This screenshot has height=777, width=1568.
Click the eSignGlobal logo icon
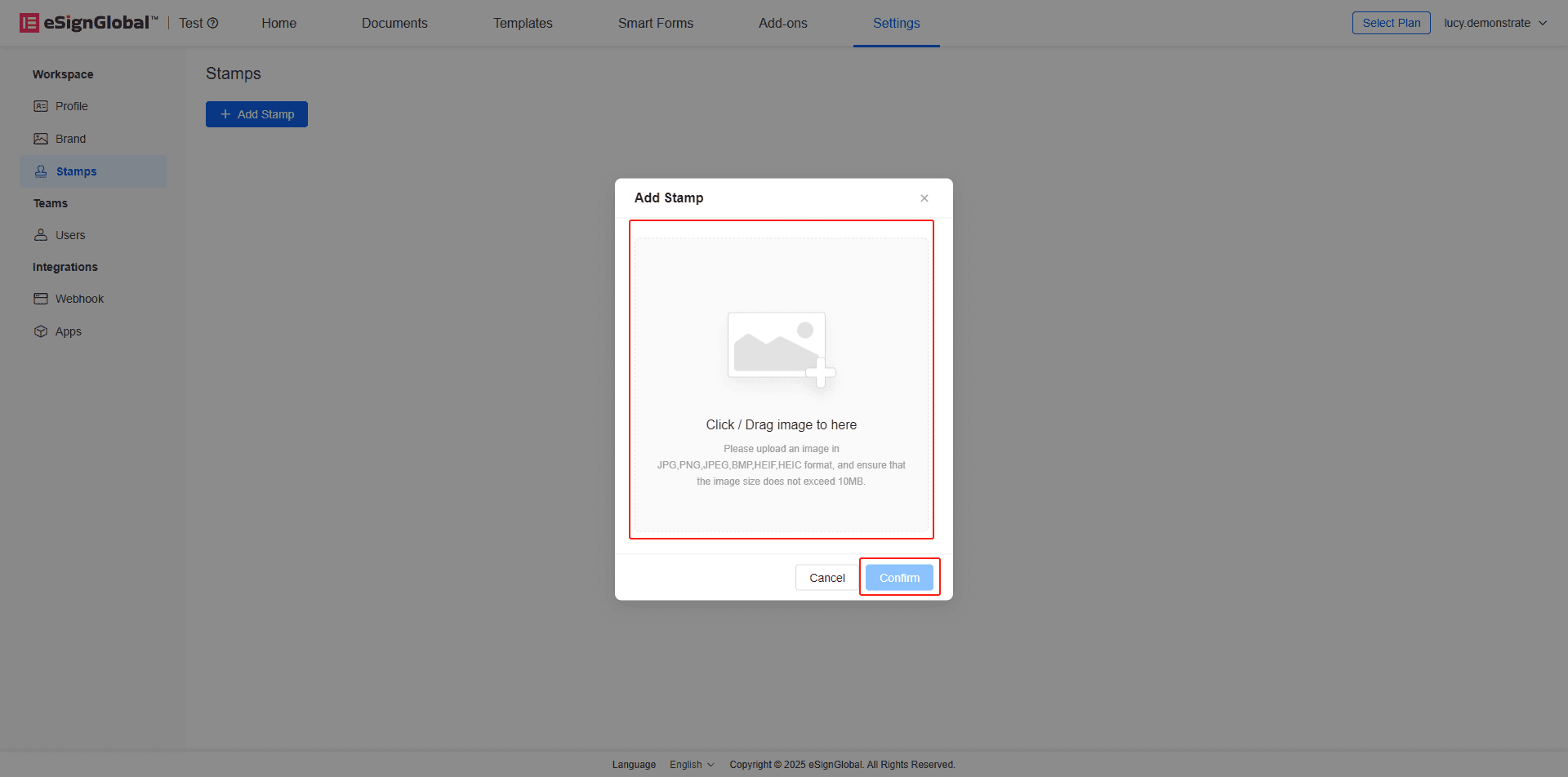click(29, 23)
